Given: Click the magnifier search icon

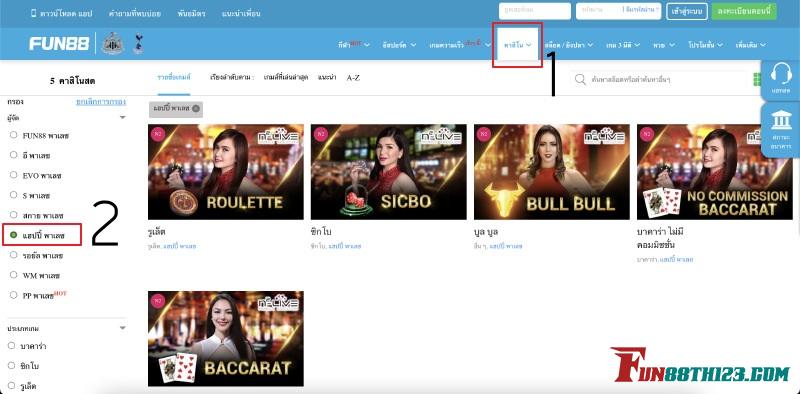Looking at the screenshot, I should pos(580,79).
